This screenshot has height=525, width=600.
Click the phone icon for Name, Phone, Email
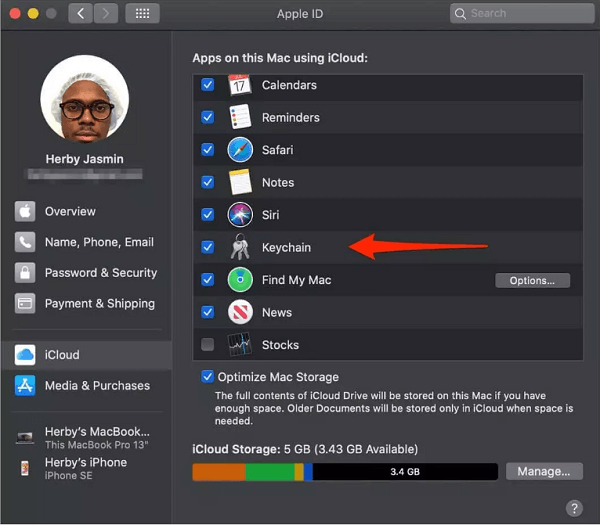pos(25,242)
